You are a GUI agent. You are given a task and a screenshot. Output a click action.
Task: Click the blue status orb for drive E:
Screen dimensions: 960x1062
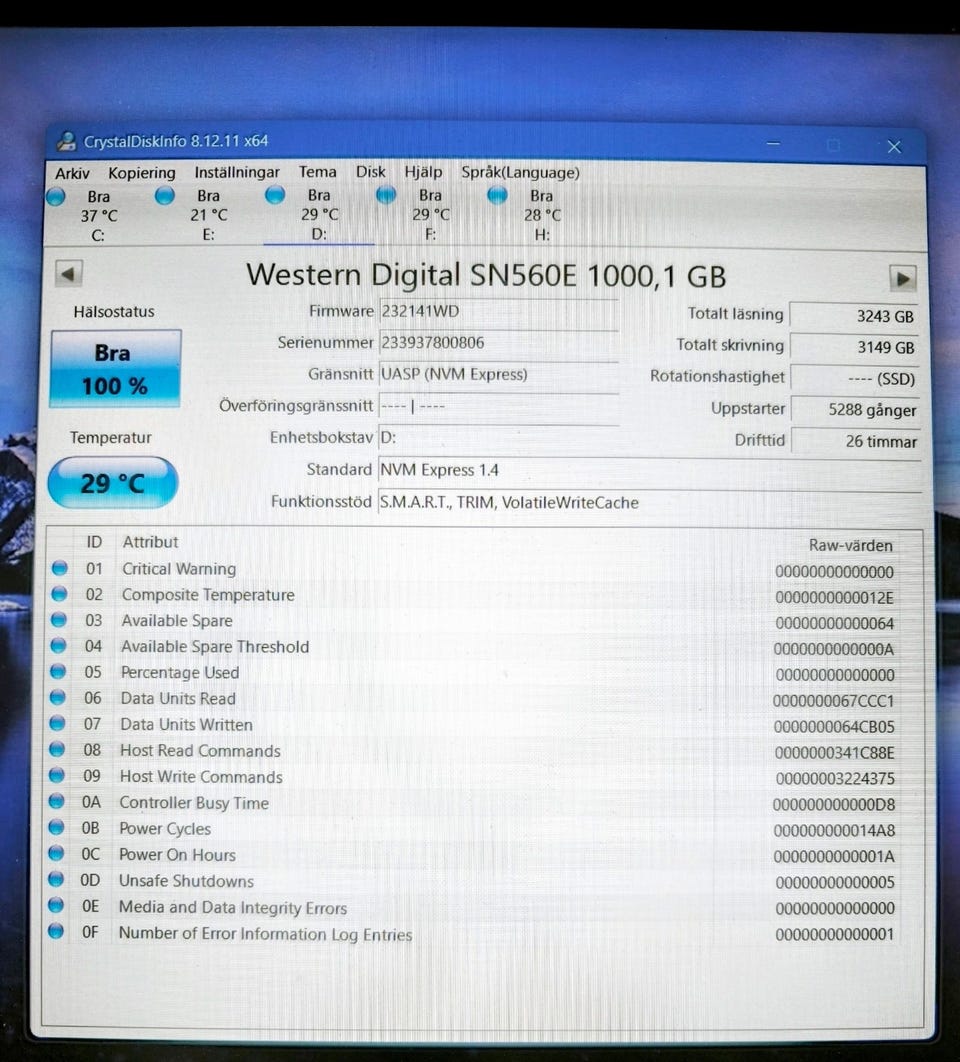tap(165, 196)
